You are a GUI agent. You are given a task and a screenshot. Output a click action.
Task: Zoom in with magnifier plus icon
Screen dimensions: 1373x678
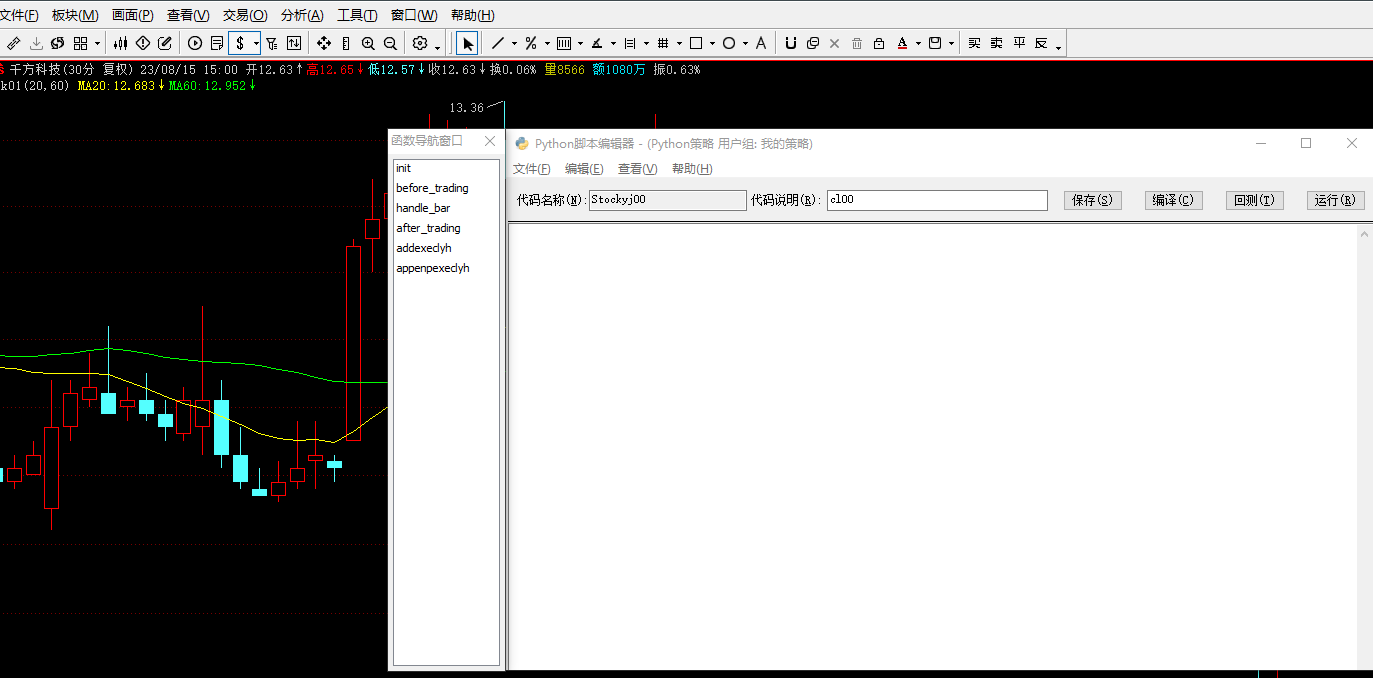coord(368,43)
